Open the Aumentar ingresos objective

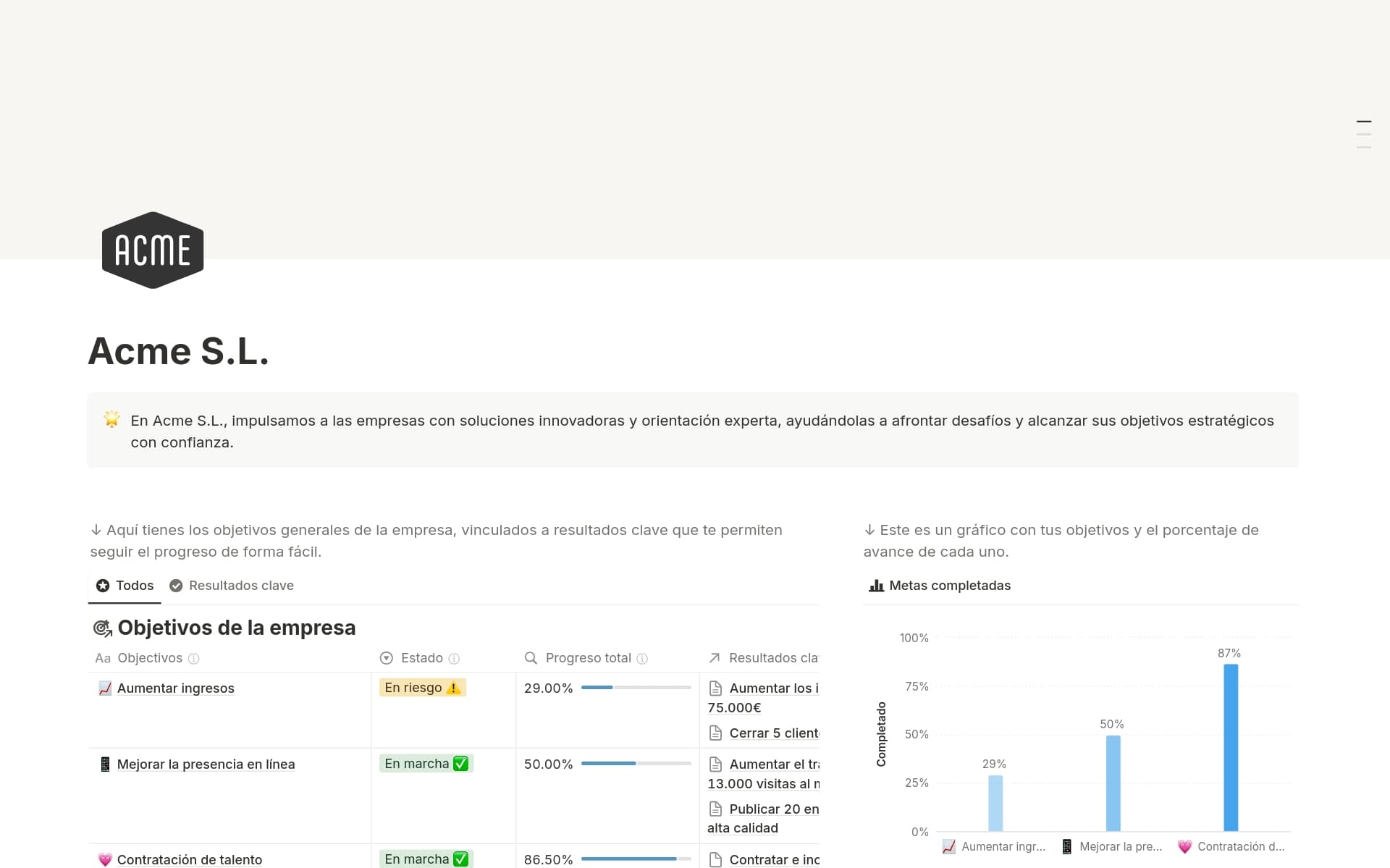175,688
